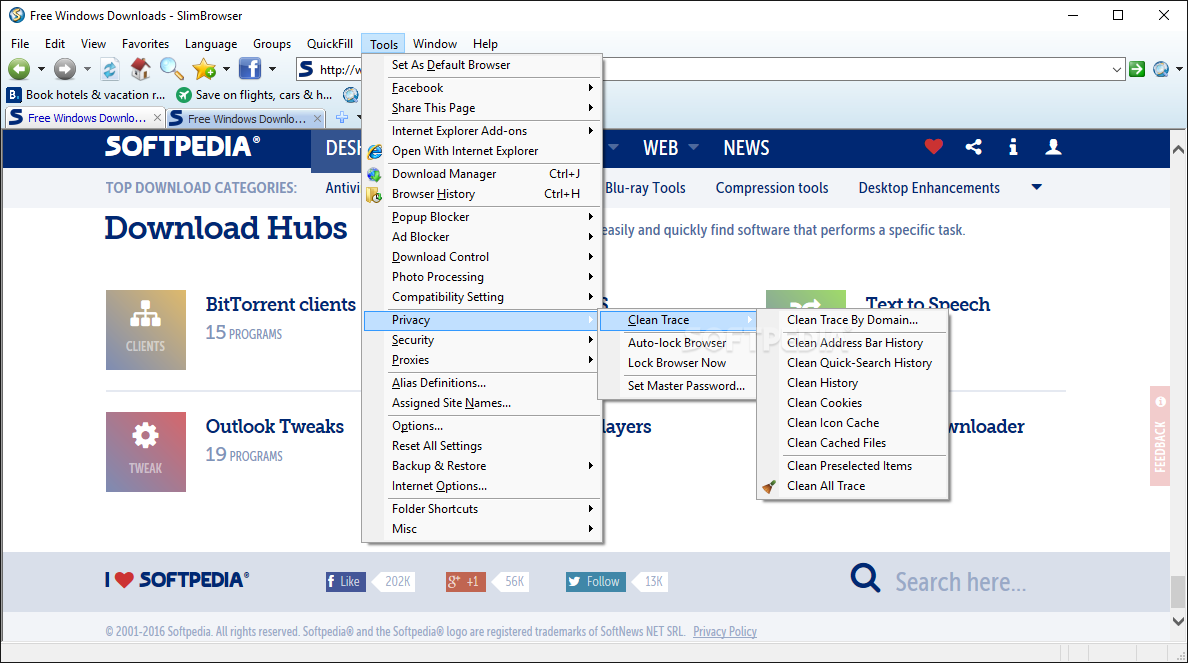Open the Book hotels & vacation bookmark
The width and height of the screenshot is (1188, 663).
pos(86,95)
